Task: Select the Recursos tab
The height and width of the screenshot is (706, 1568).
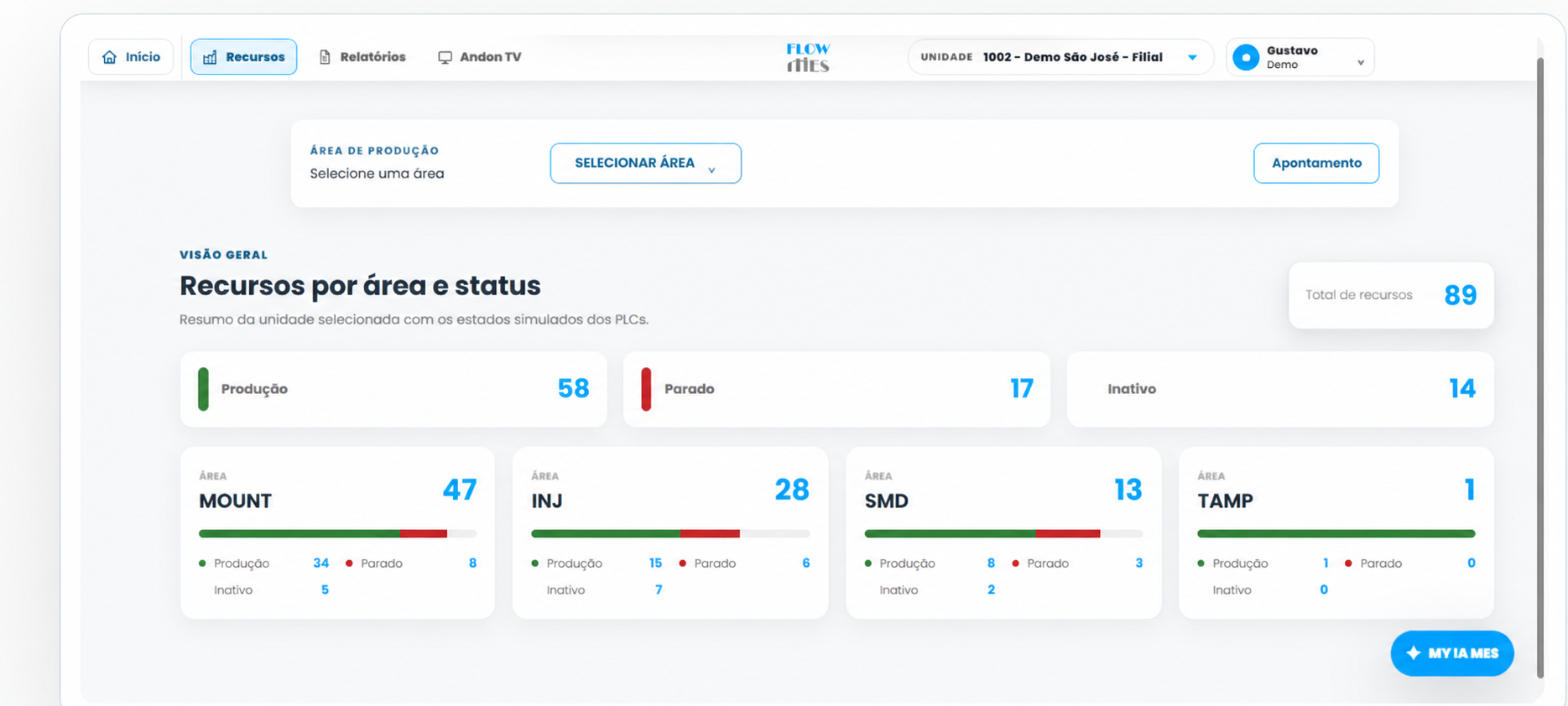Action: (x=243, y=57)
